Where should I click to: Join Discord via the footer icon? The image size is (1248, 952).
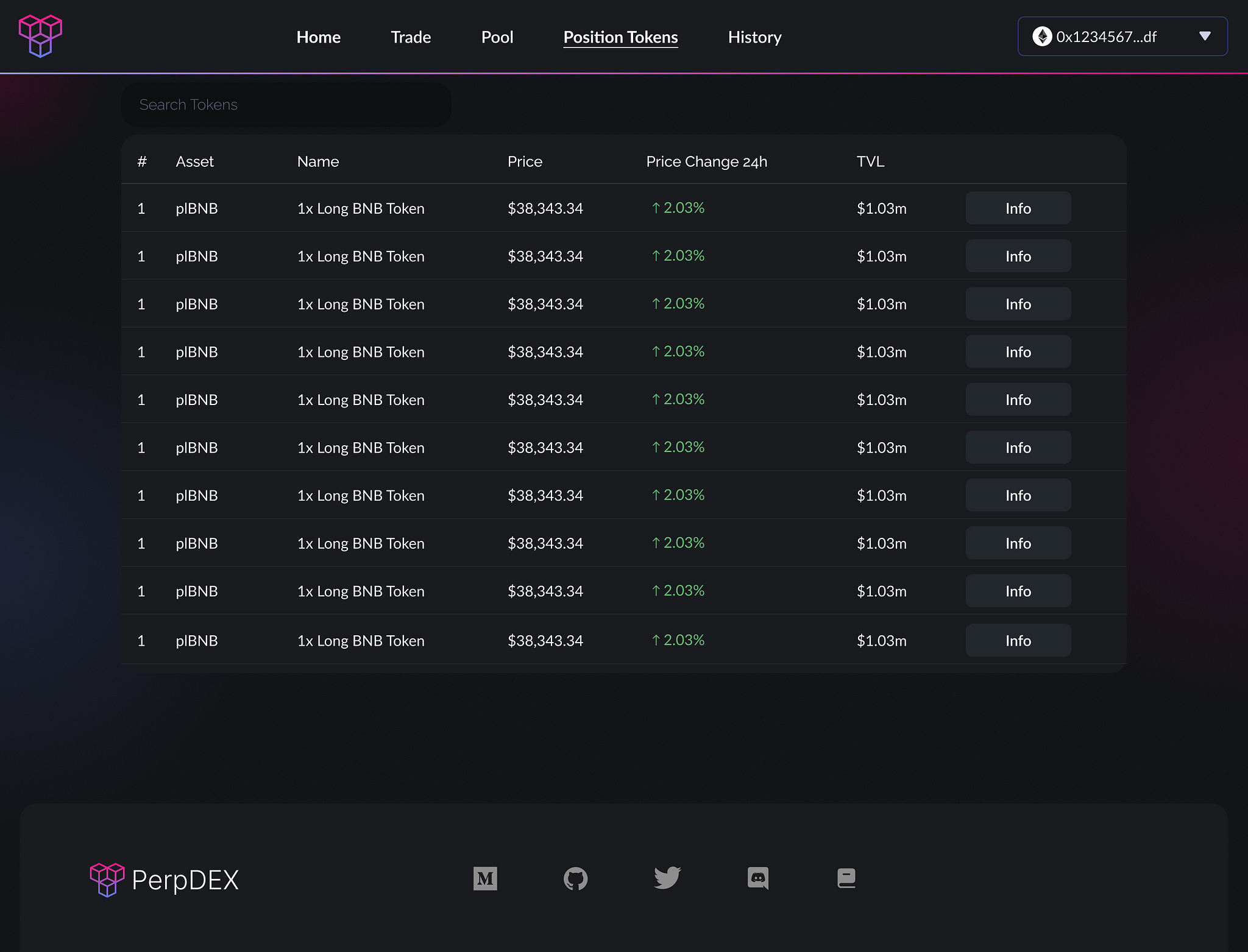click(x=757, y=878)
